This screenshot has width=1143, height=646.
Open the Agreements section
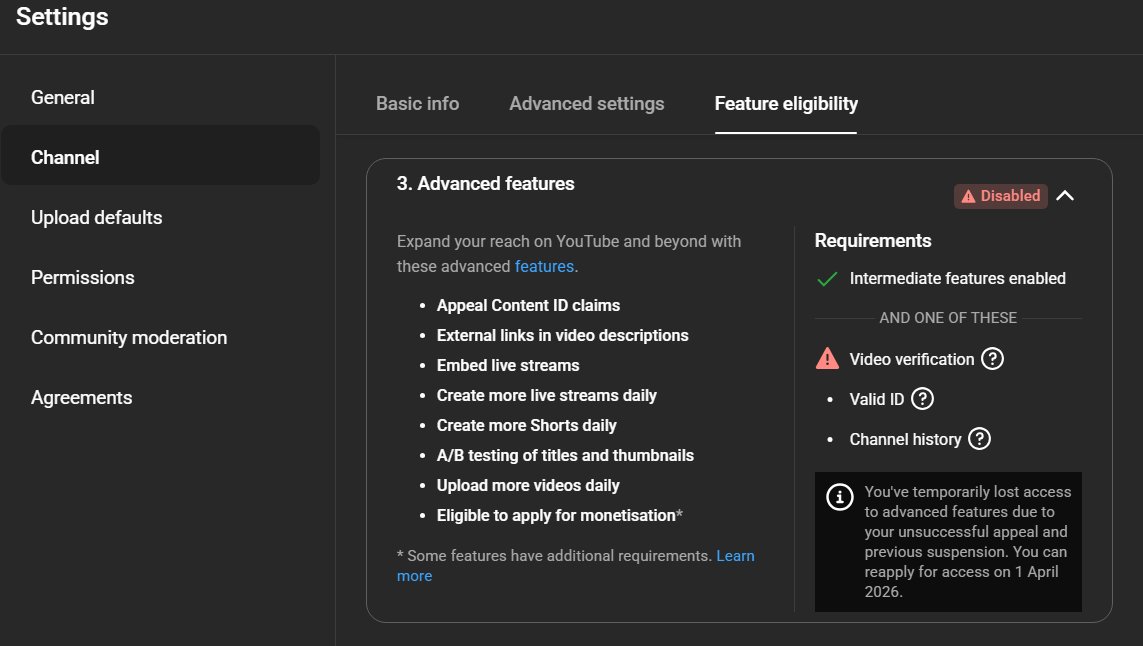81,398
